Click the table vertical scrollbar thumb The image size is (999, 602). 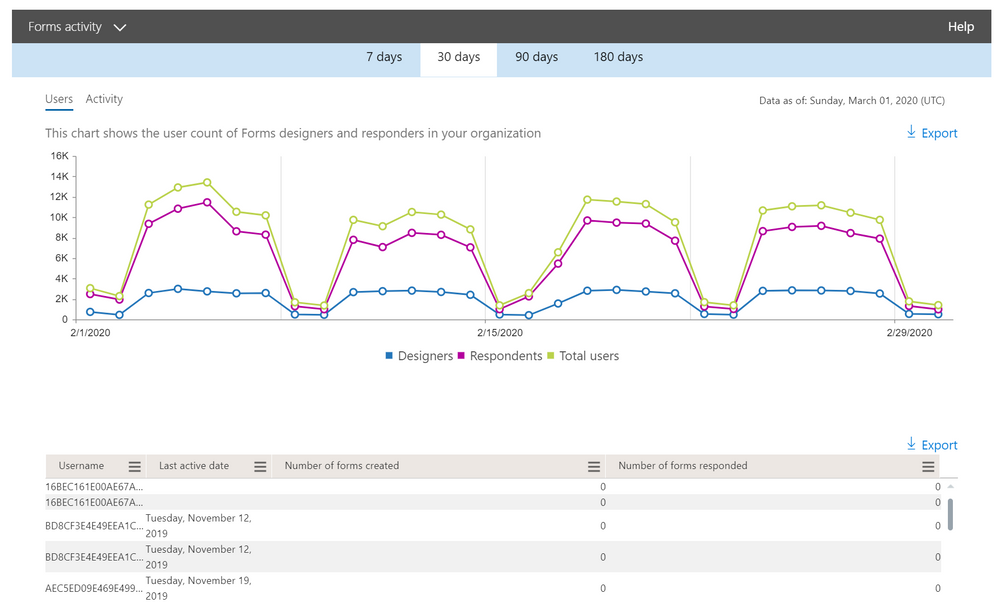(950, 513)
